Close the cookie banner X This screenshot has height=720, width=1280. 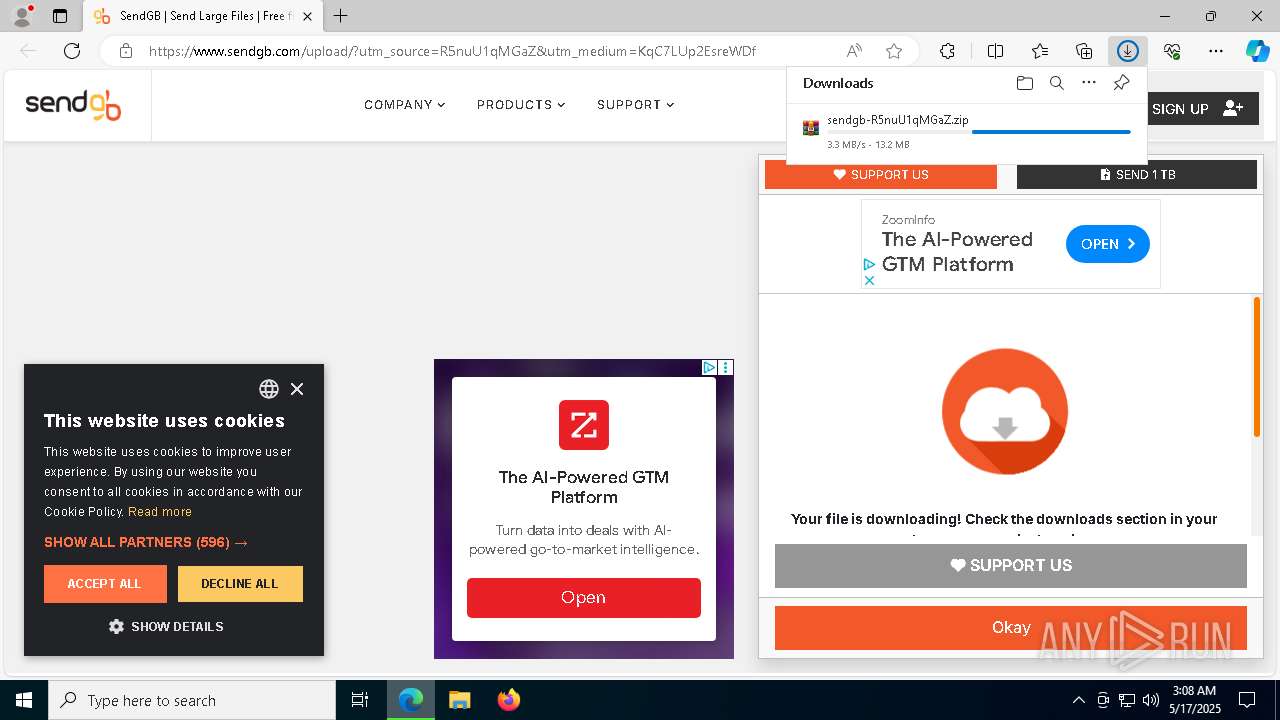(297, 389)
